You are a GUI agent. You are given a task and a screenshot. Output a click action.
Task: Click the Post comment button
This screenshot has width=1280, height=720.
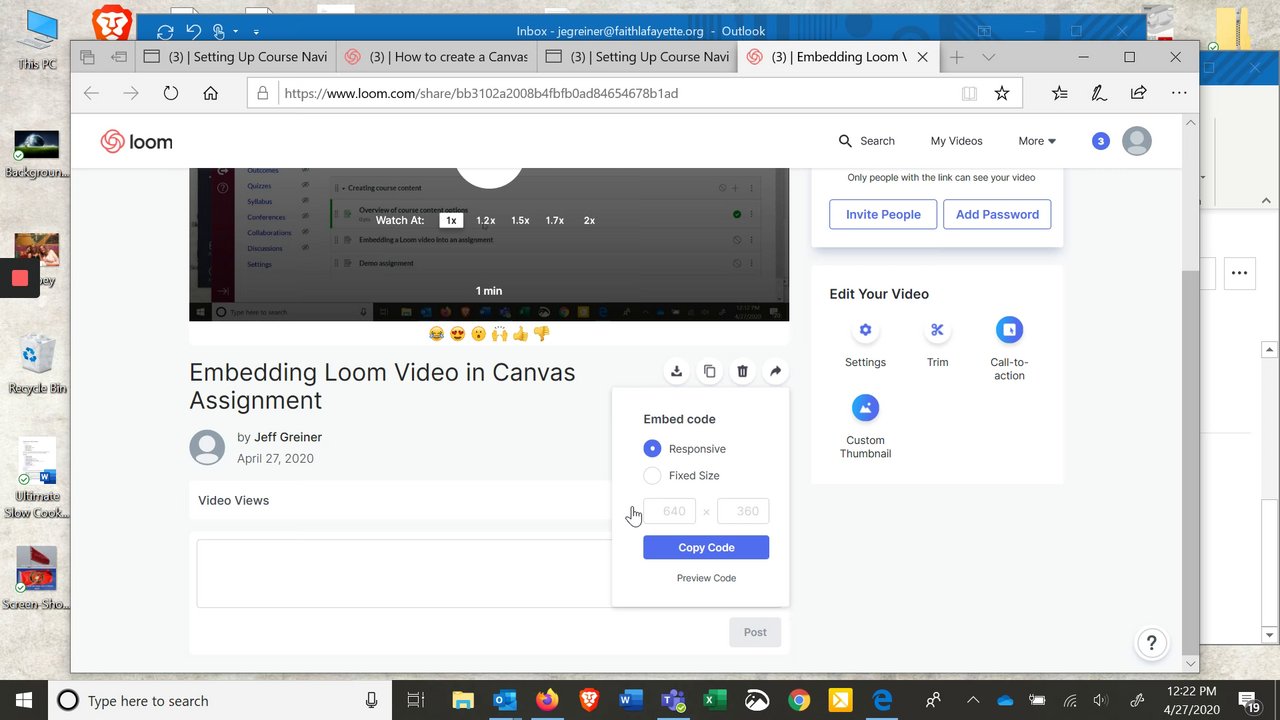tap(755, 632)
